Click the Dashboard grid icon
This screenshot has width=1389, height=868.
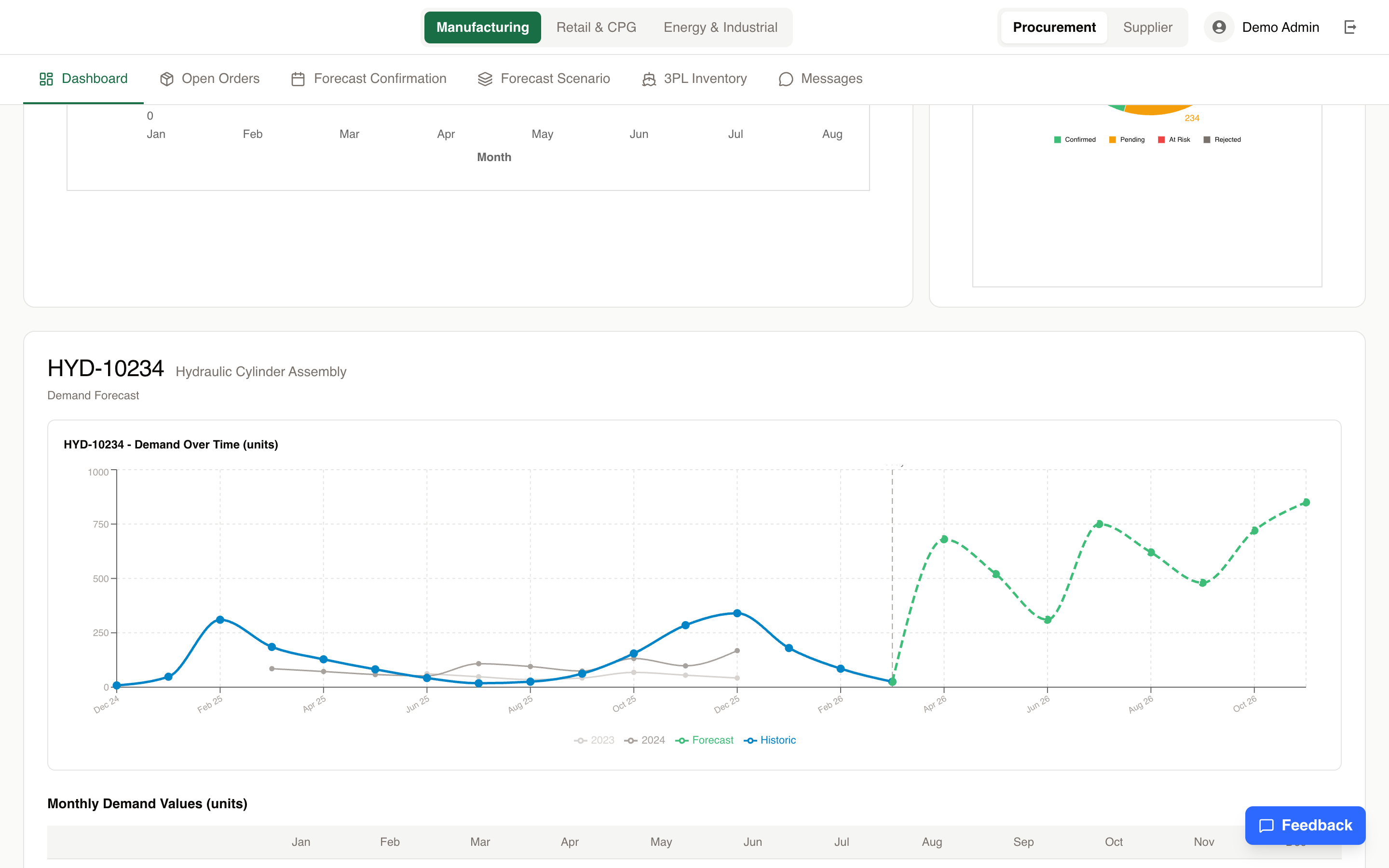click(x=46, y=79)
